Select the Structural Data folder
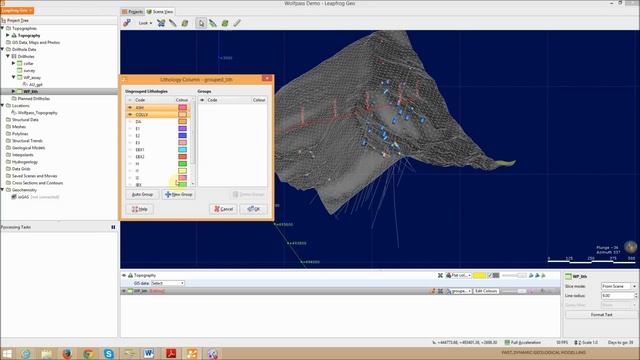640x360 pixels. click(x=25, y=120)
